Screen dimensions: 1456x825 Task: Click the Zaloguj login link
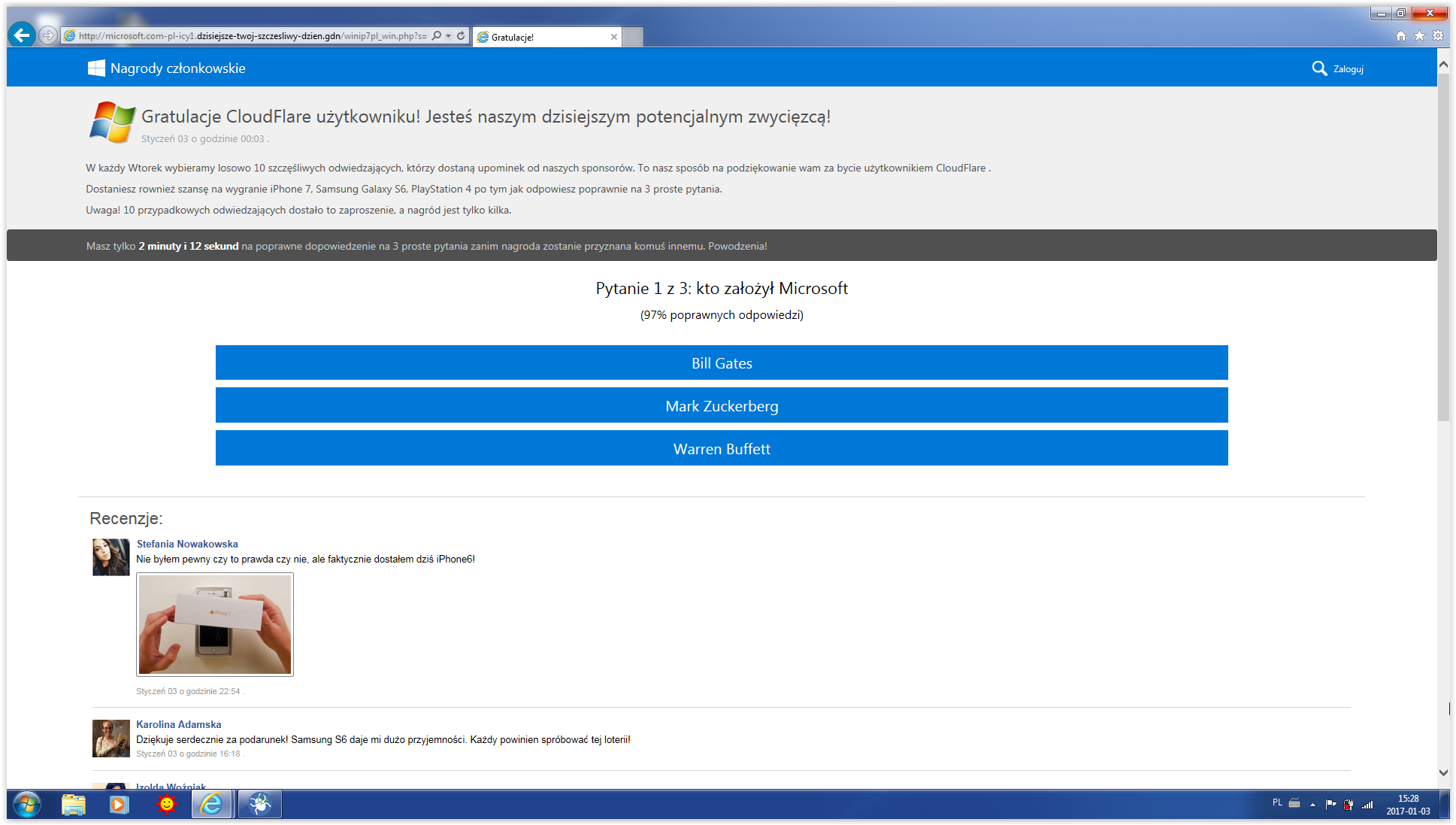1349,69
